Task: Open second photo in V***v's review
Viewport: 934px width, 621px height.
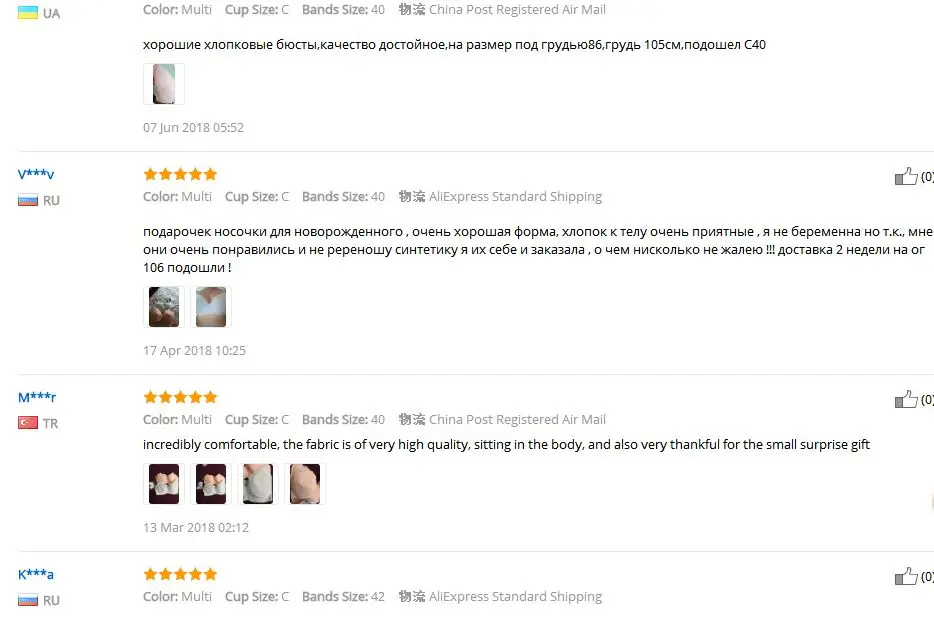Action: point(211,307)
